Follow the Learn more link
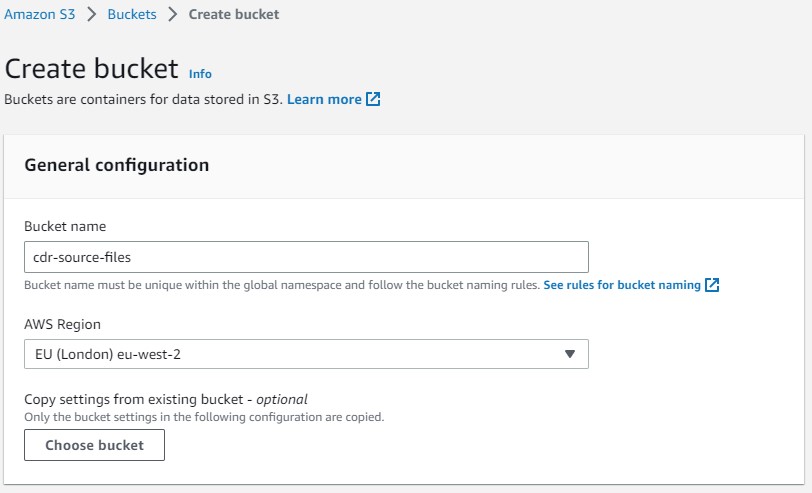This screenshot has height=493, width=812. point(324,99)
